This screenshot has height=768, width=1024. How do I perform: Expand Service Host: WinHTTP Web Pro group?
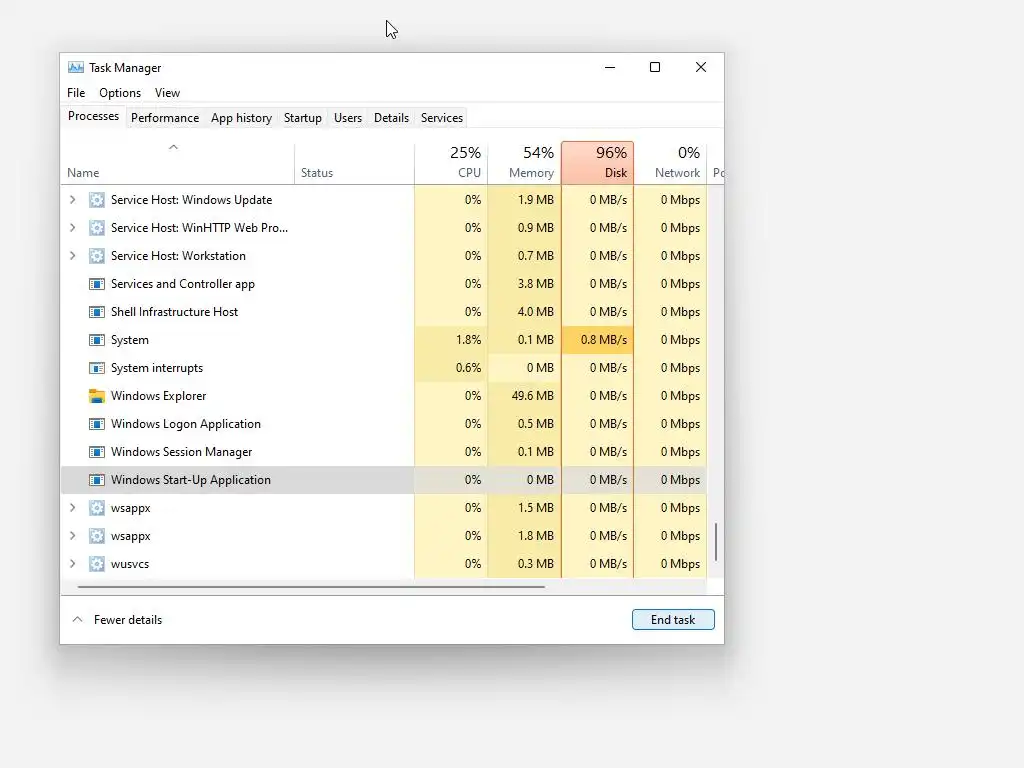(x=72, y=228)
